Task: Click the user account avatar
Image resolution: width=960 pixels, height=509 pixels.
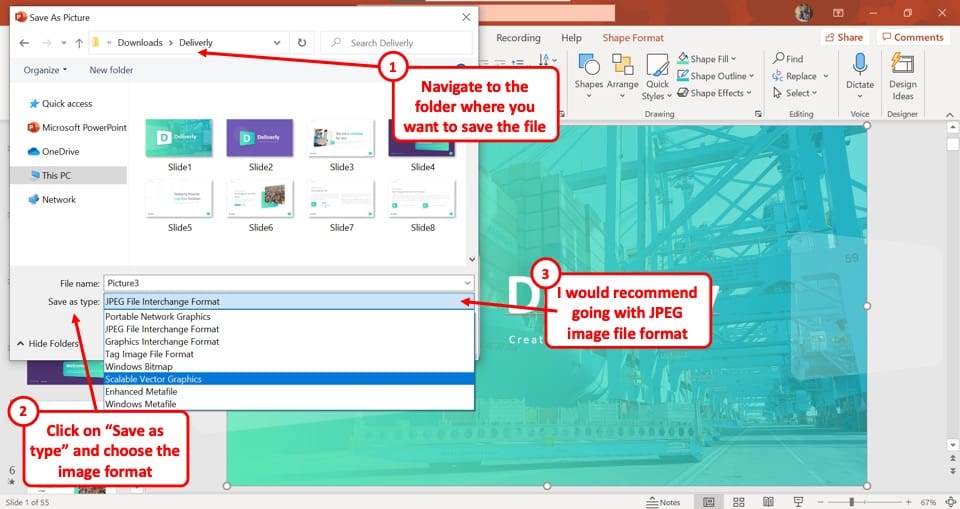Action: [x=803, y=12]
